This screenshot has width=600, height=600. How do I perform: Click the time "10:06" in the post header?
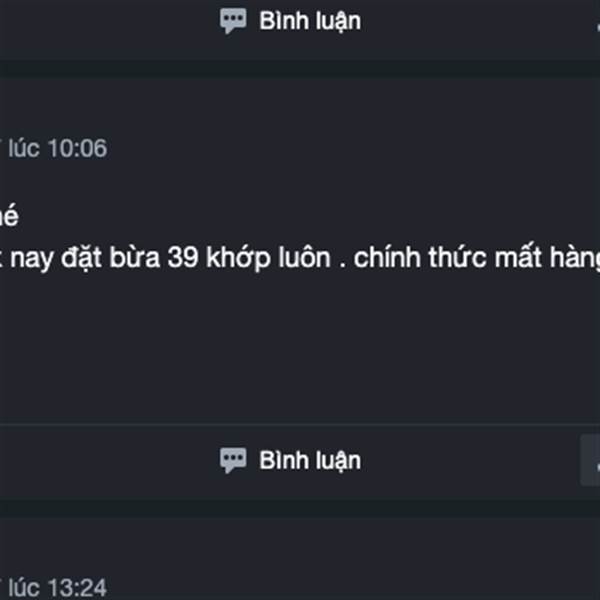(x=78, y=148)
